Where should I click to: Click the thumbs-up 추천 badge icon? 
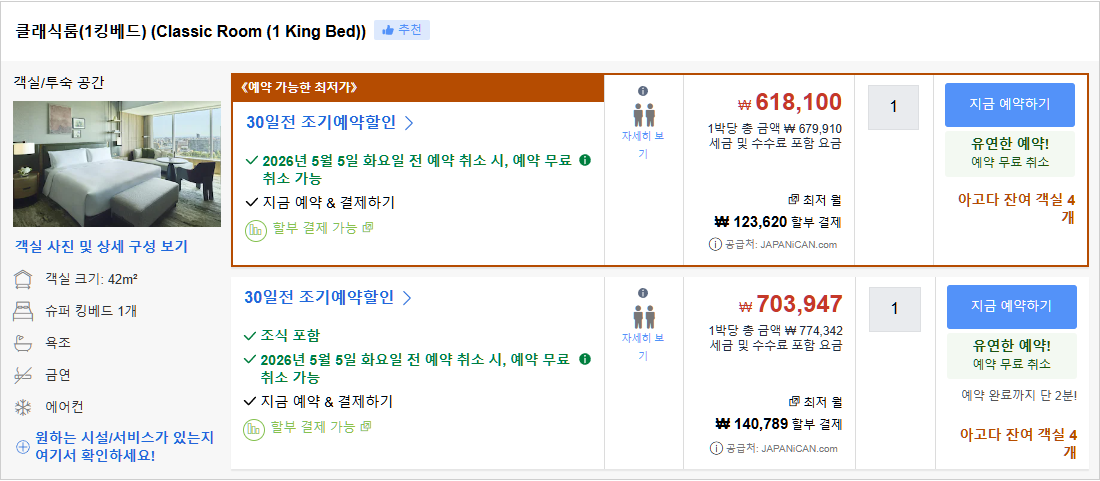(x=388, y=30)
